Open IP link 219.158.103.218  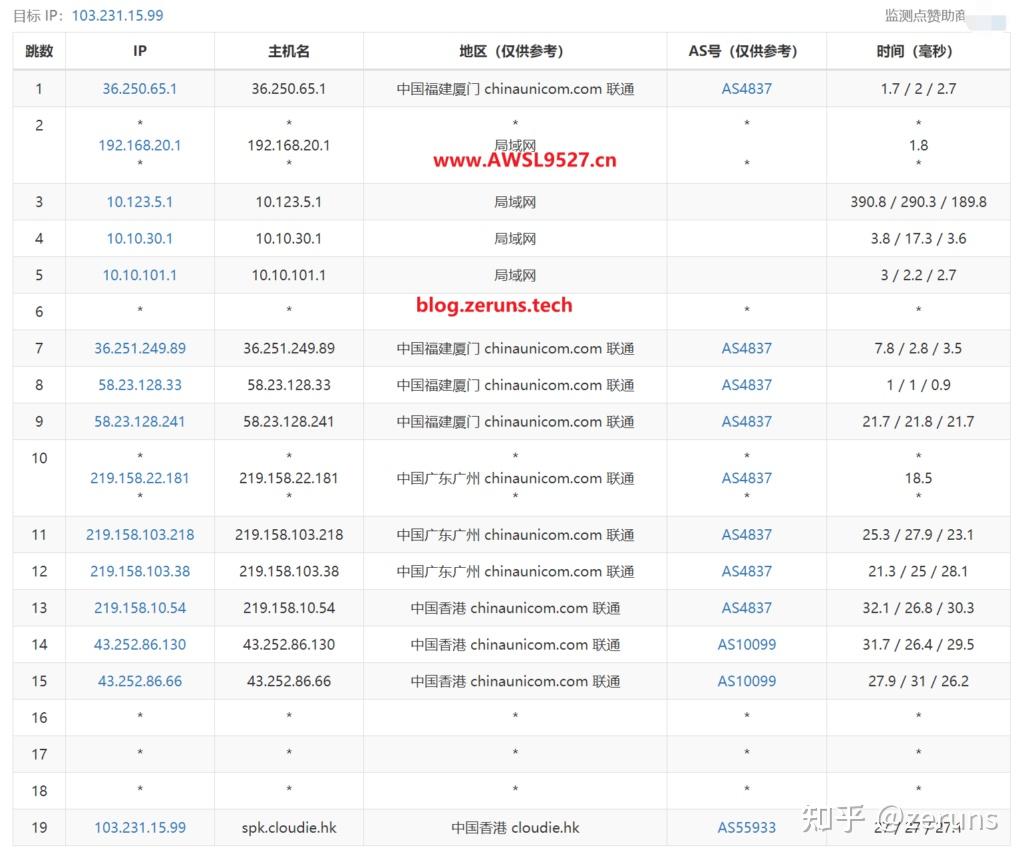(140, 534)
